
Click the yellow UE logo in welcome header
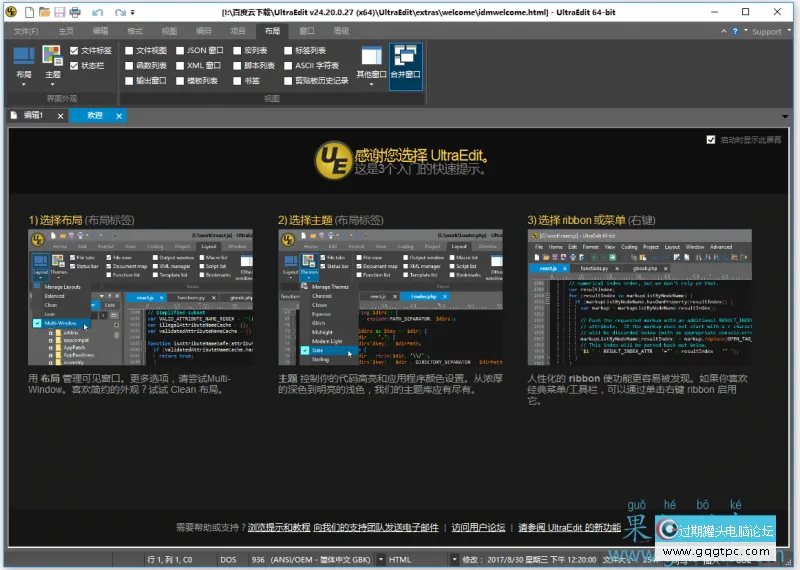click(333, 160)
